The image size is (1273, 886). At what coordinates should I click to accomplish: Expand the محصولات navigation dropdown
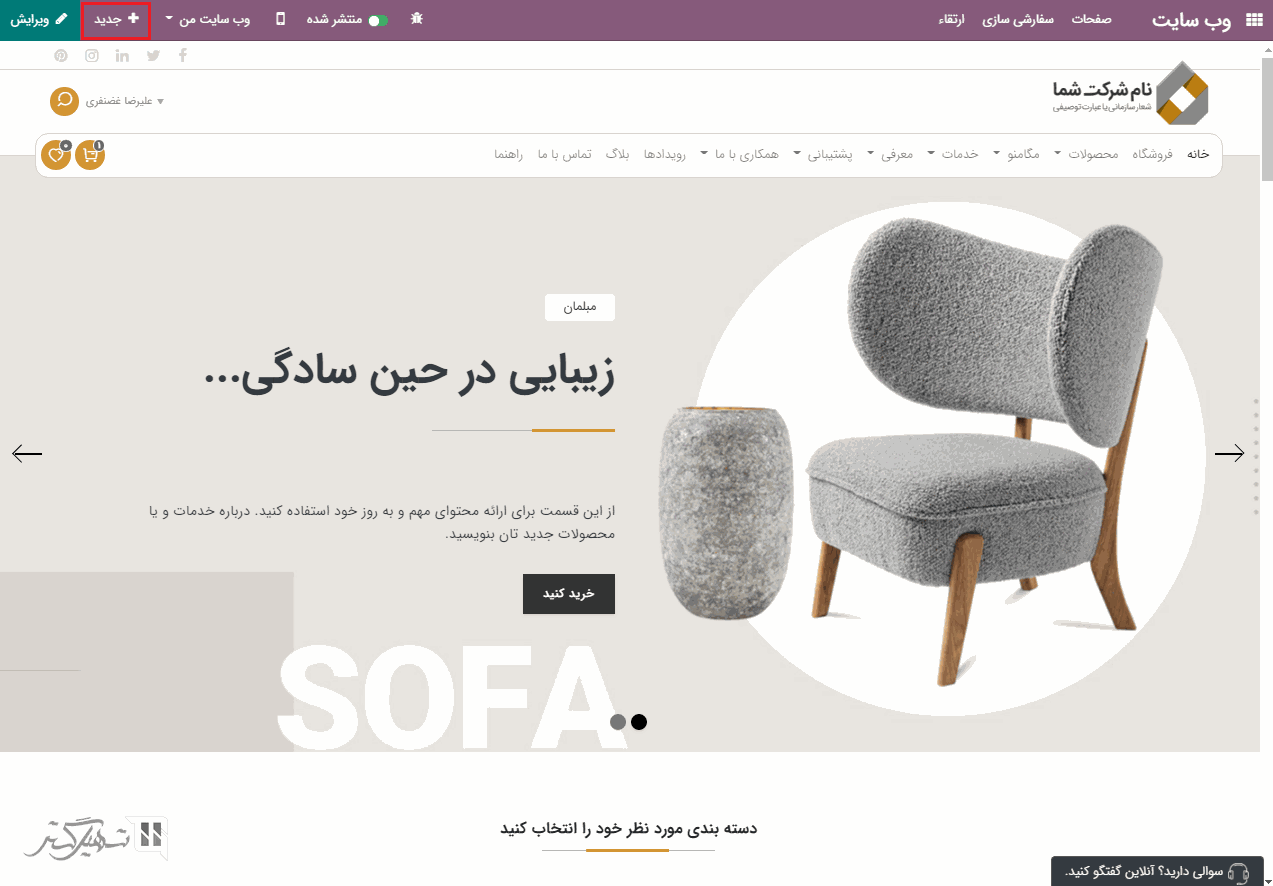coord(1089,154)
